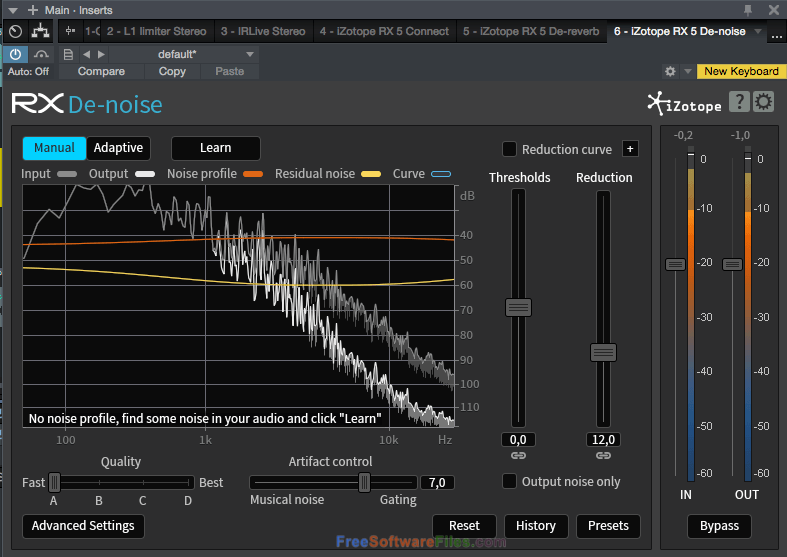This screenshot has width=787, height=557.
Task: Open the History panel
Action: [536, 526]
